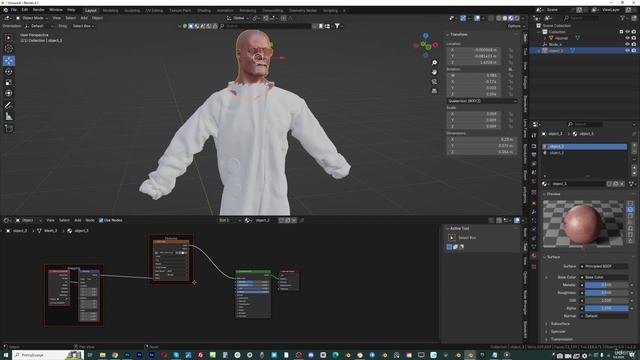Select the Cursor tool in viewport toolbar

[x=9, y=49]
